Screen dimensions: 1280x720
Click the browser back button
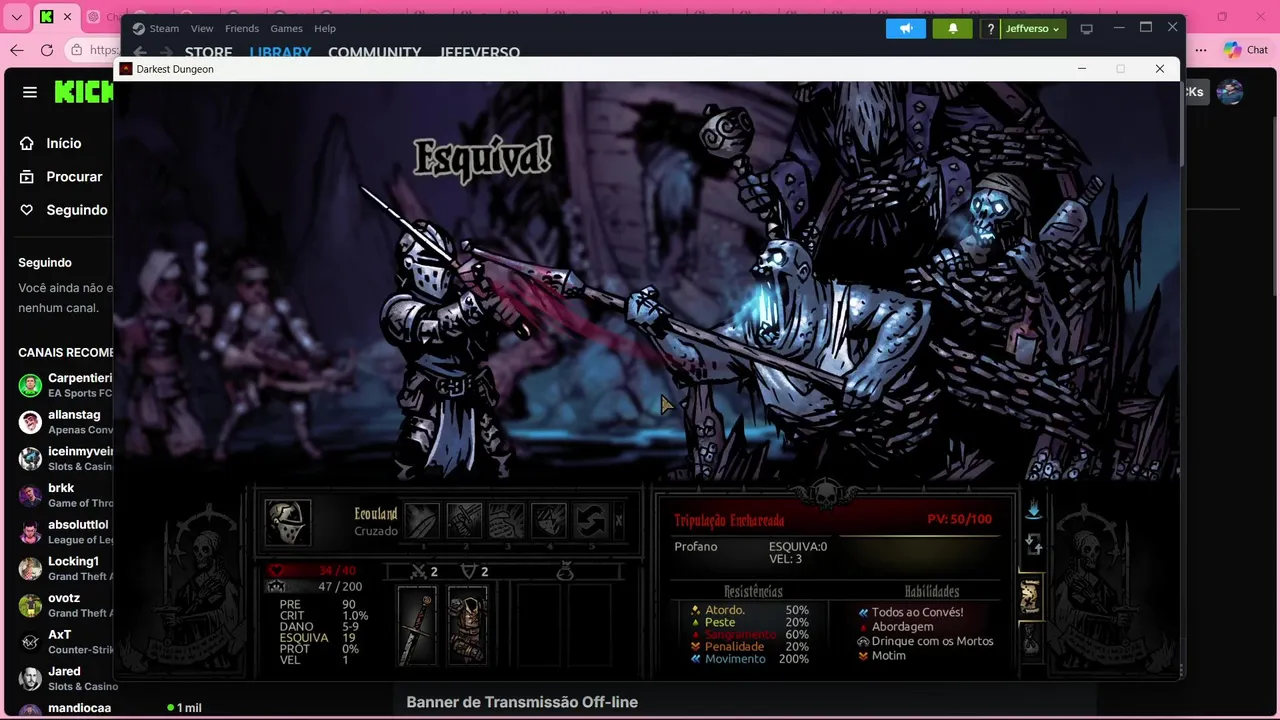(17, 50)
